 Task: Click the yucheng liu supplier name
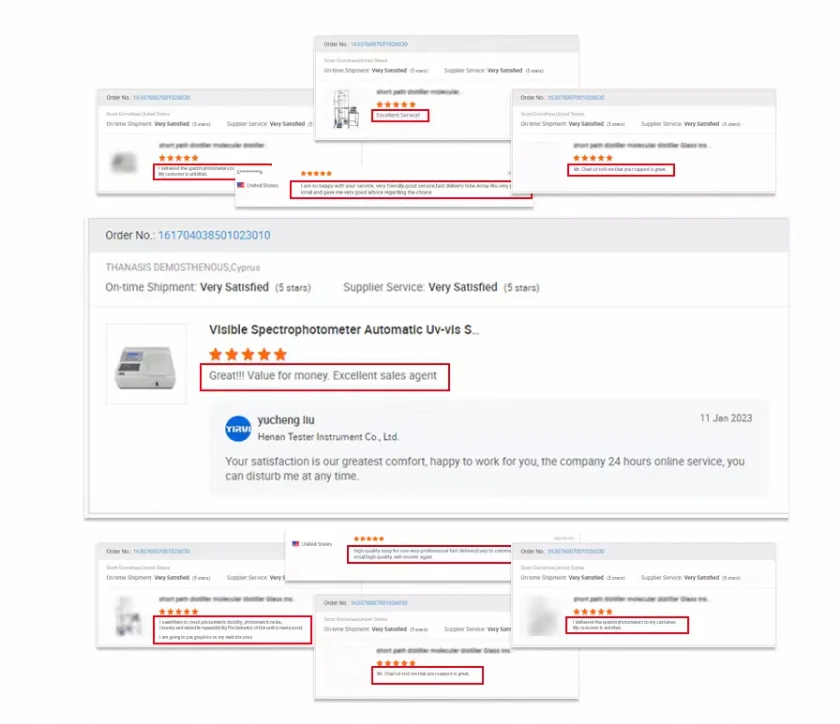click(286, 420)
